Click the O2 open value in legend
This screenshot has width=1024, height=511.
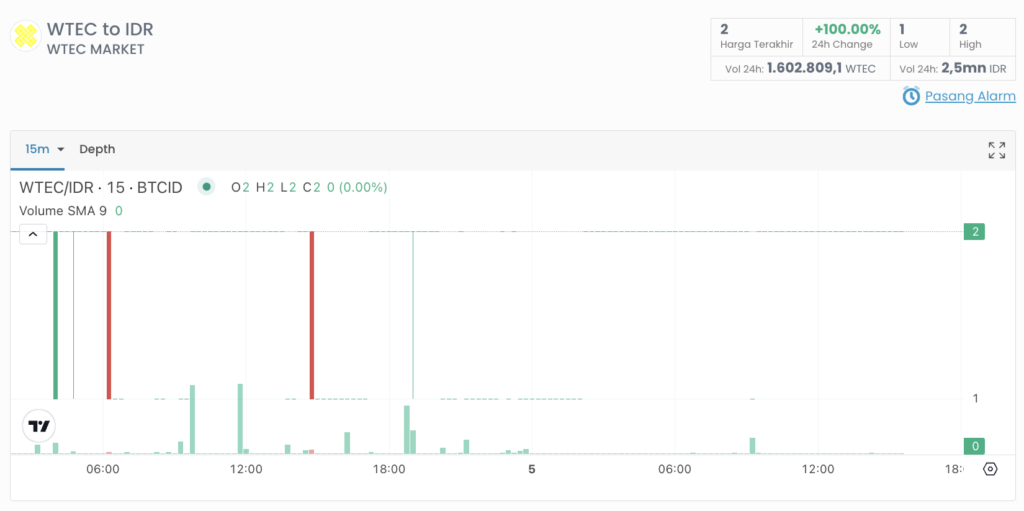pyautogui.click(x=240, y=188)
